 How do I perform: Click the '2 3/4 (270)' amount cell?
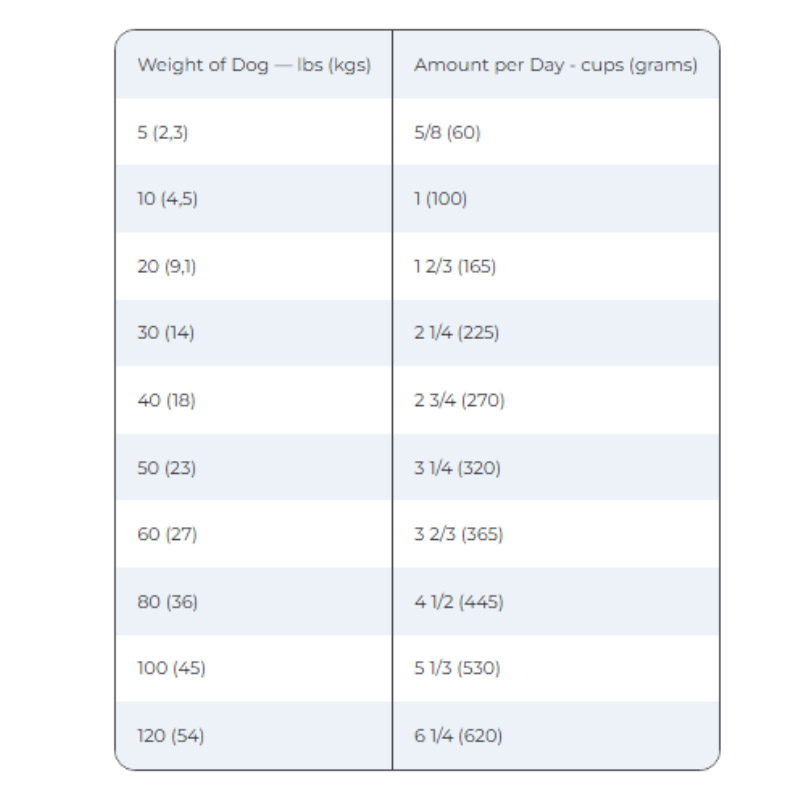click(x=460, y=401)
